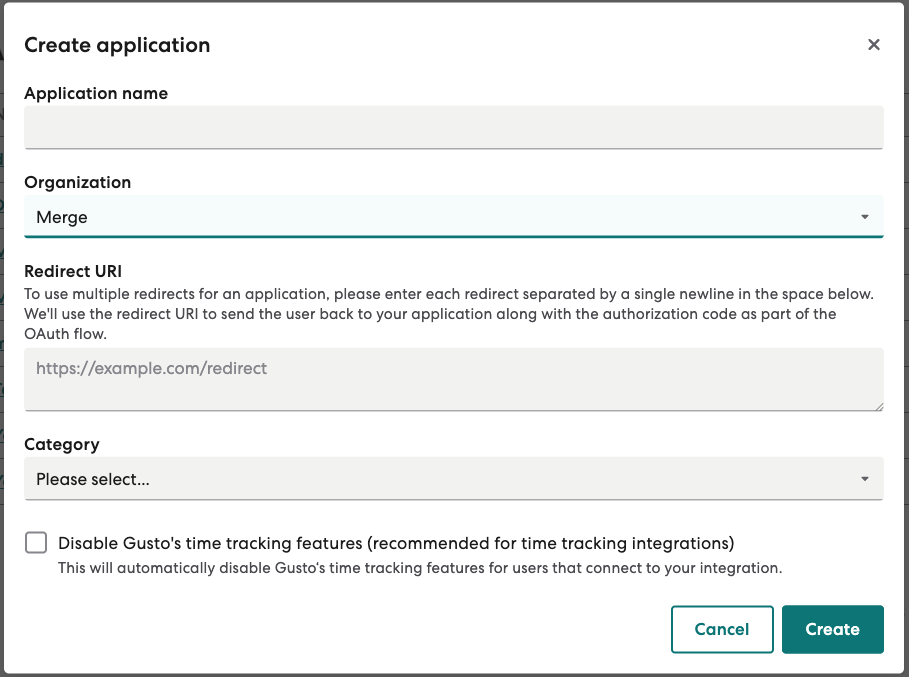
Task: Click the Redirect URI textarea resize handle
Action: 879,405
